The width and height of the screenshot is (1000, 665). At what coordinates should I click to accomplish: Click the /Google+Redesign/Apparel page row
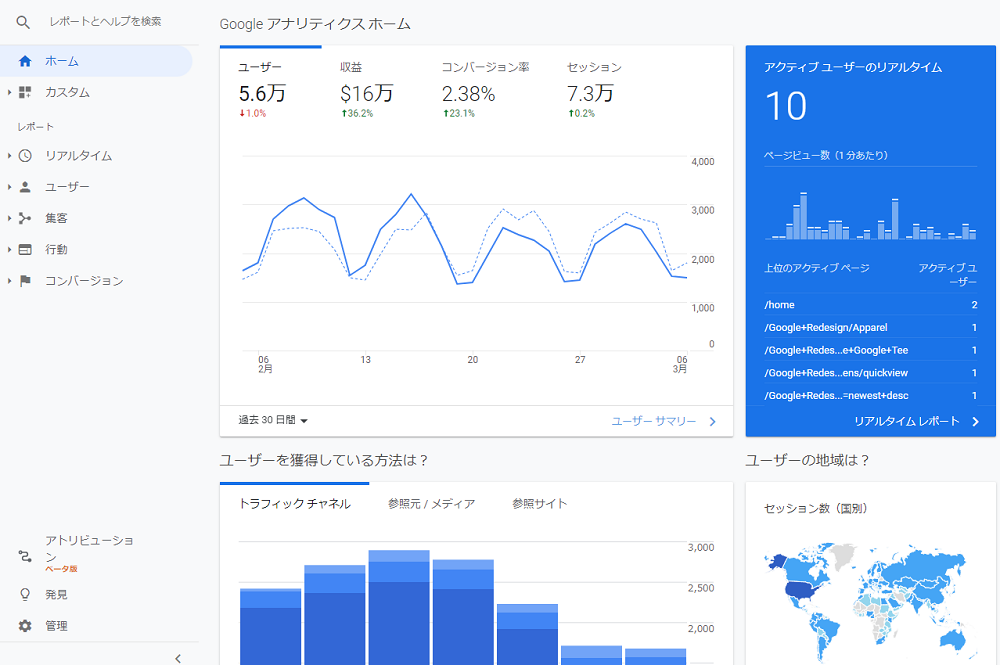click(x=871, y=328)
